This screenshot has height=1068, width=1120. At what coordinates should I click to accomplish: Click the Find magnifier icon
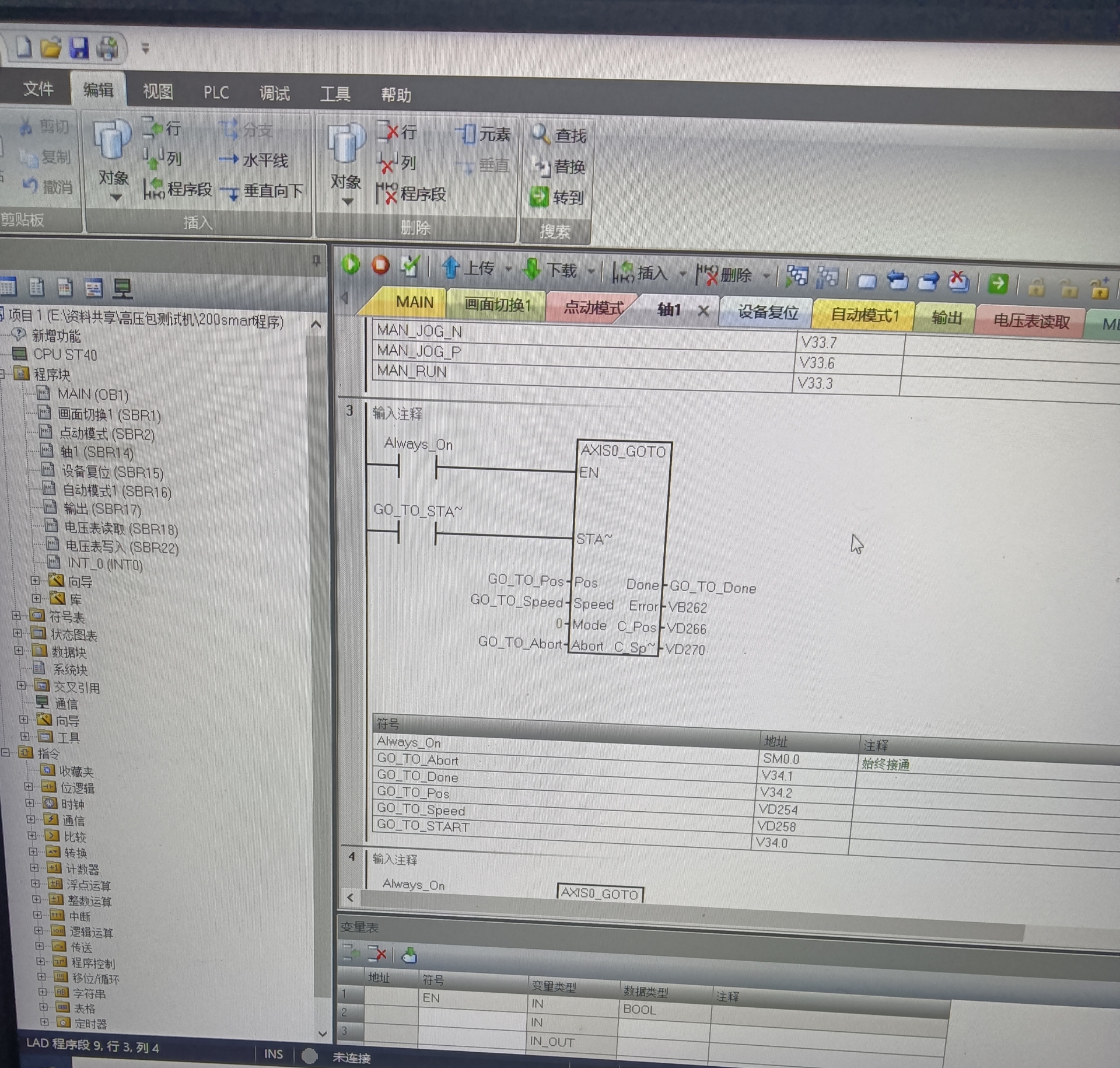tap(540, 134)
